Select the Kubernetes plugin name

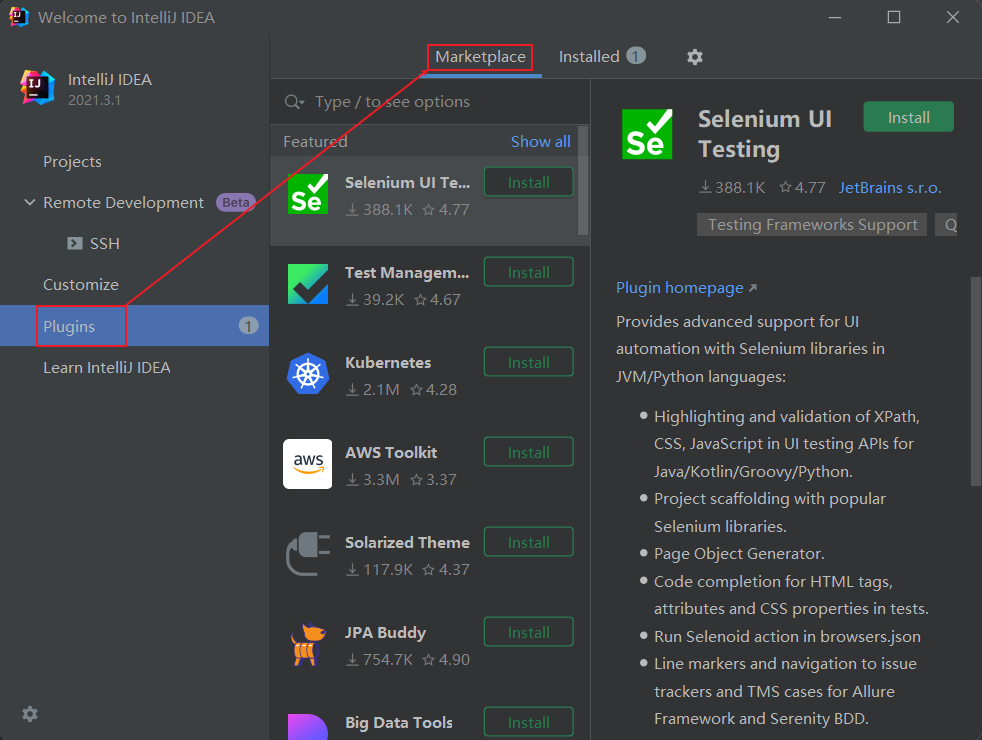click(x=388, y=362)
